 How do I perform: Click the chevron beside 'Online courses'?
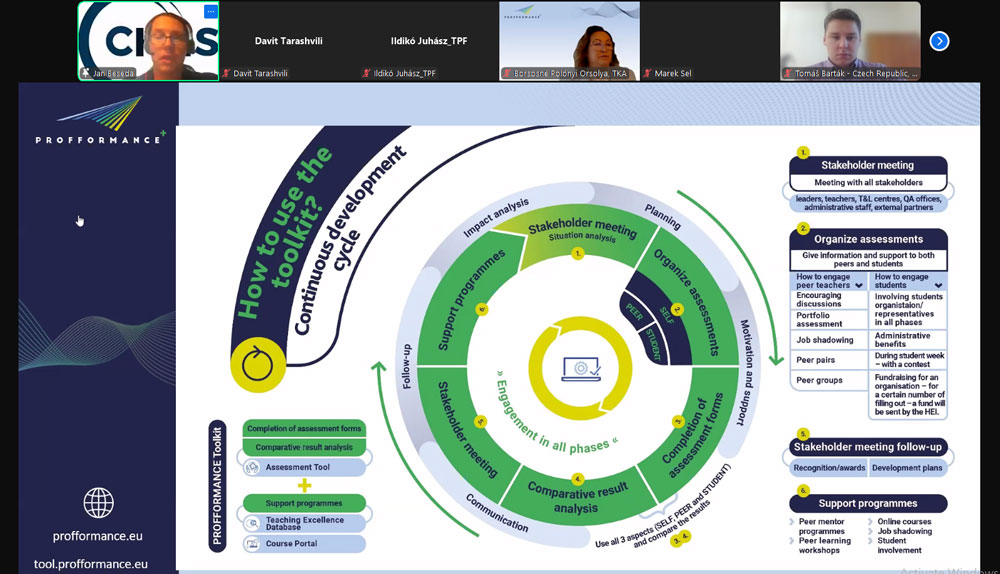pos(870,522)
